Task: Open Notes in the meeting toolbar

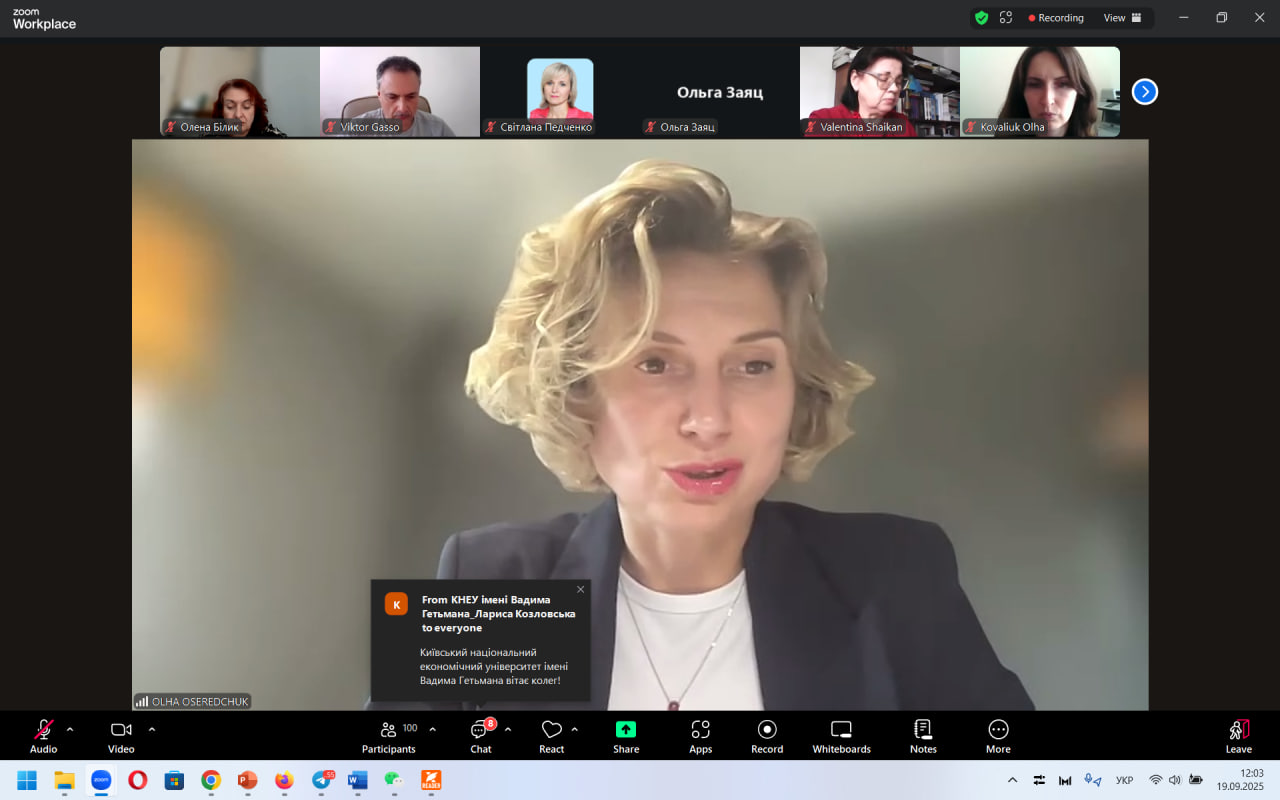Action: 923,736
